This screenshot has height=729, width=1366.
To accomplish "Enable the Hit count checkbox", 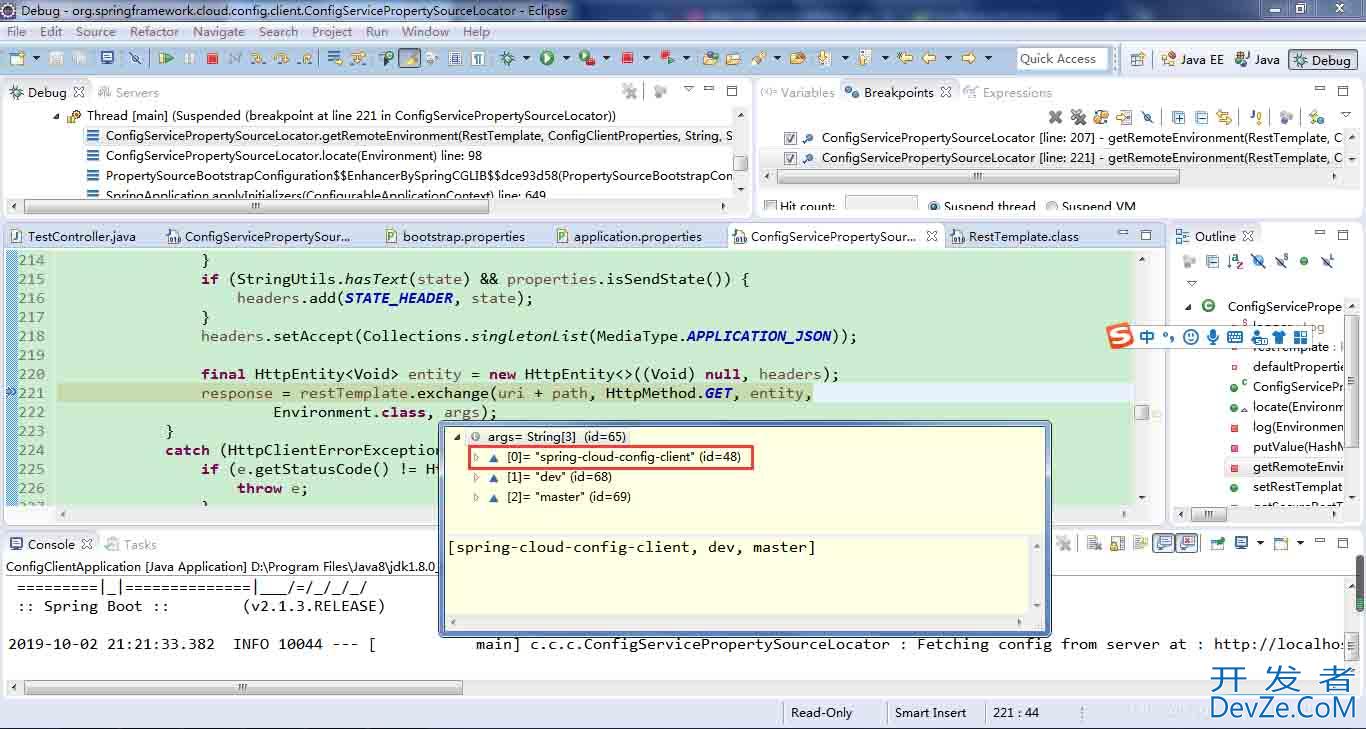I will tap(770, 206).
